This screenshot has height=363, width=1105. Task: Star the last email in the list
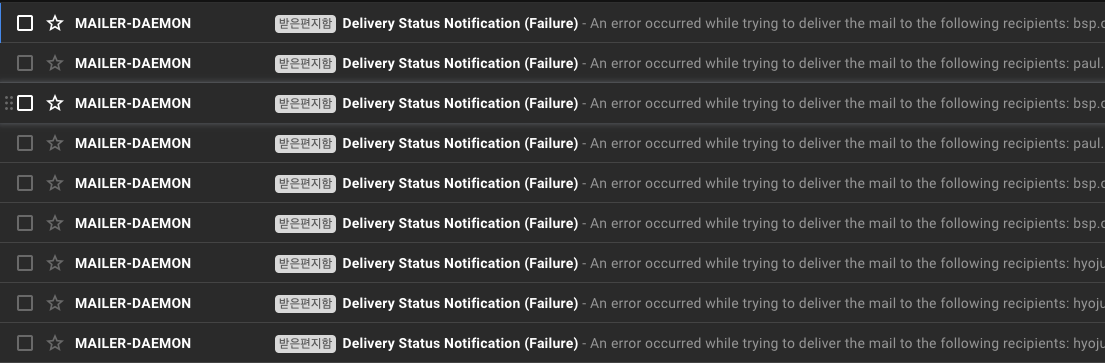coord(55,343)
